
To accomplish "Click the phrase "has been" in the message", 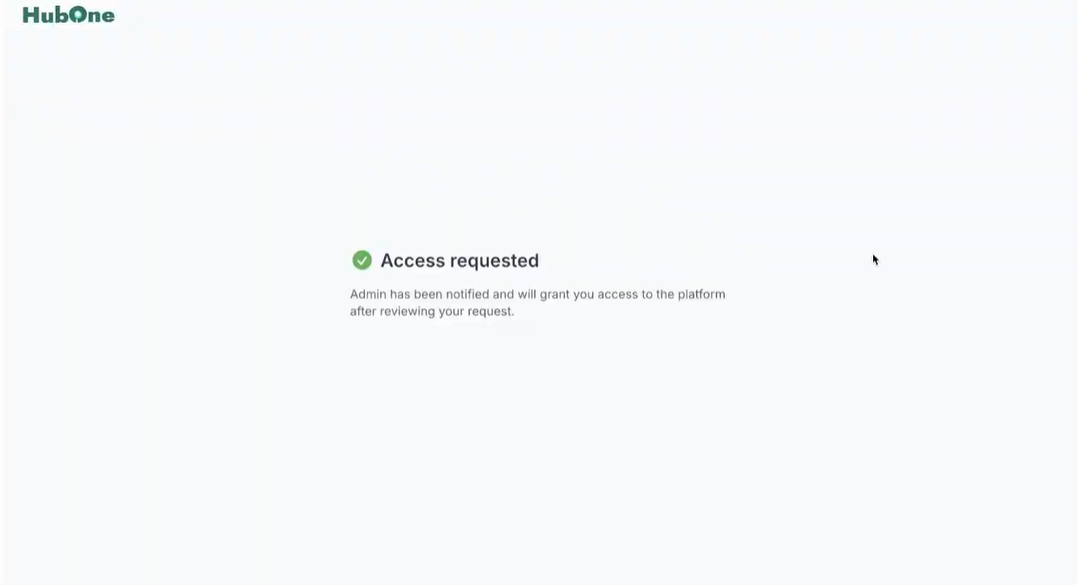I will click(416, 294).
